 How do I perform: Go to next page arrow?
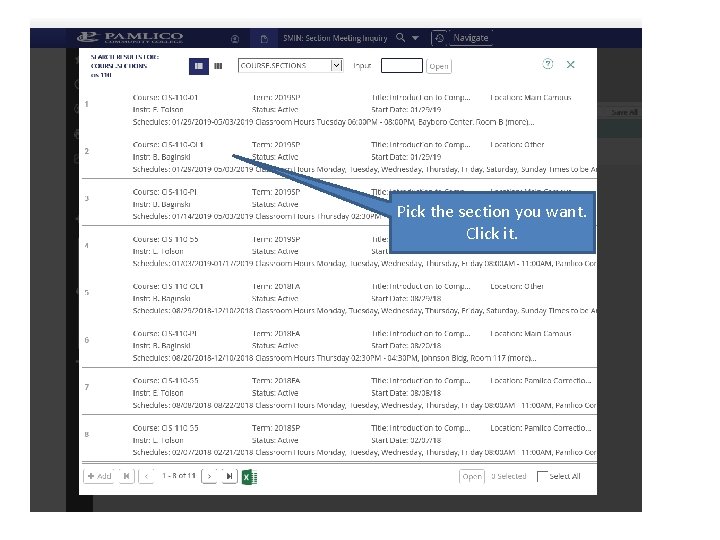point(209,476)
